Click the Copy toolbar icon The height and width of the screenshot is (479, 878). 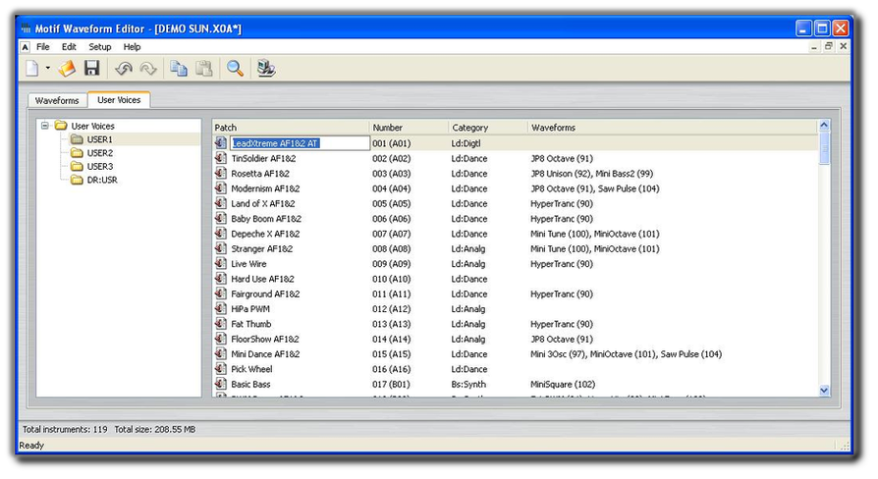point(179,68)
